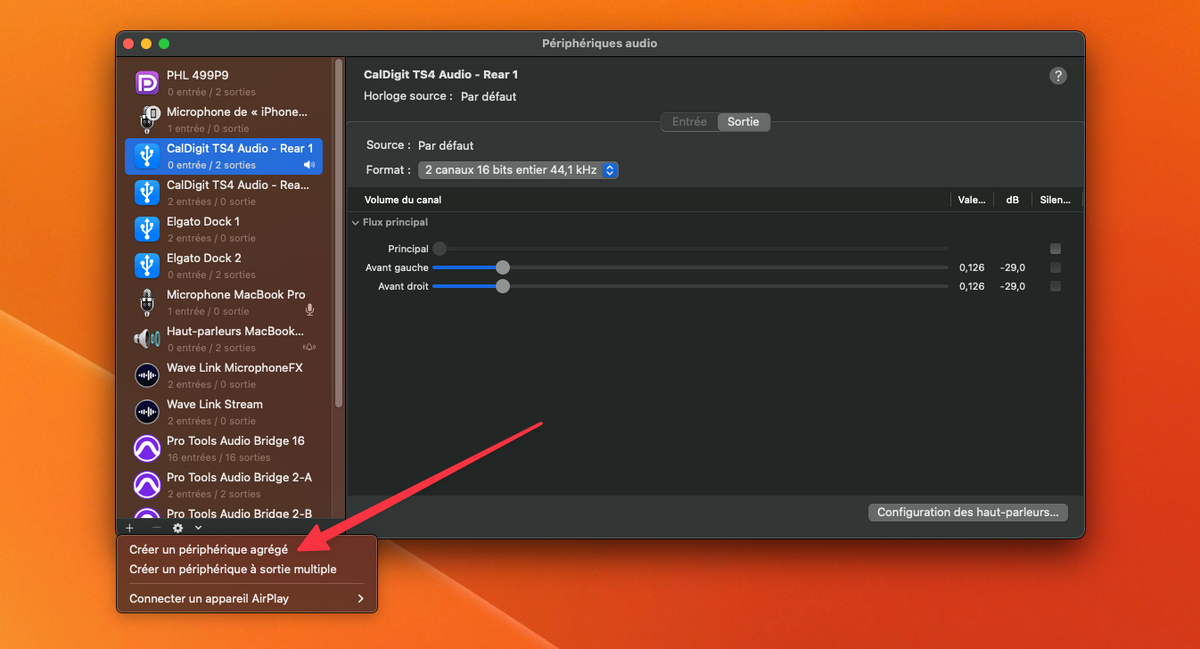Expand the Connecter un appareil AirPlay submenu arrow

pyautogui.click(x=361, y=599)
